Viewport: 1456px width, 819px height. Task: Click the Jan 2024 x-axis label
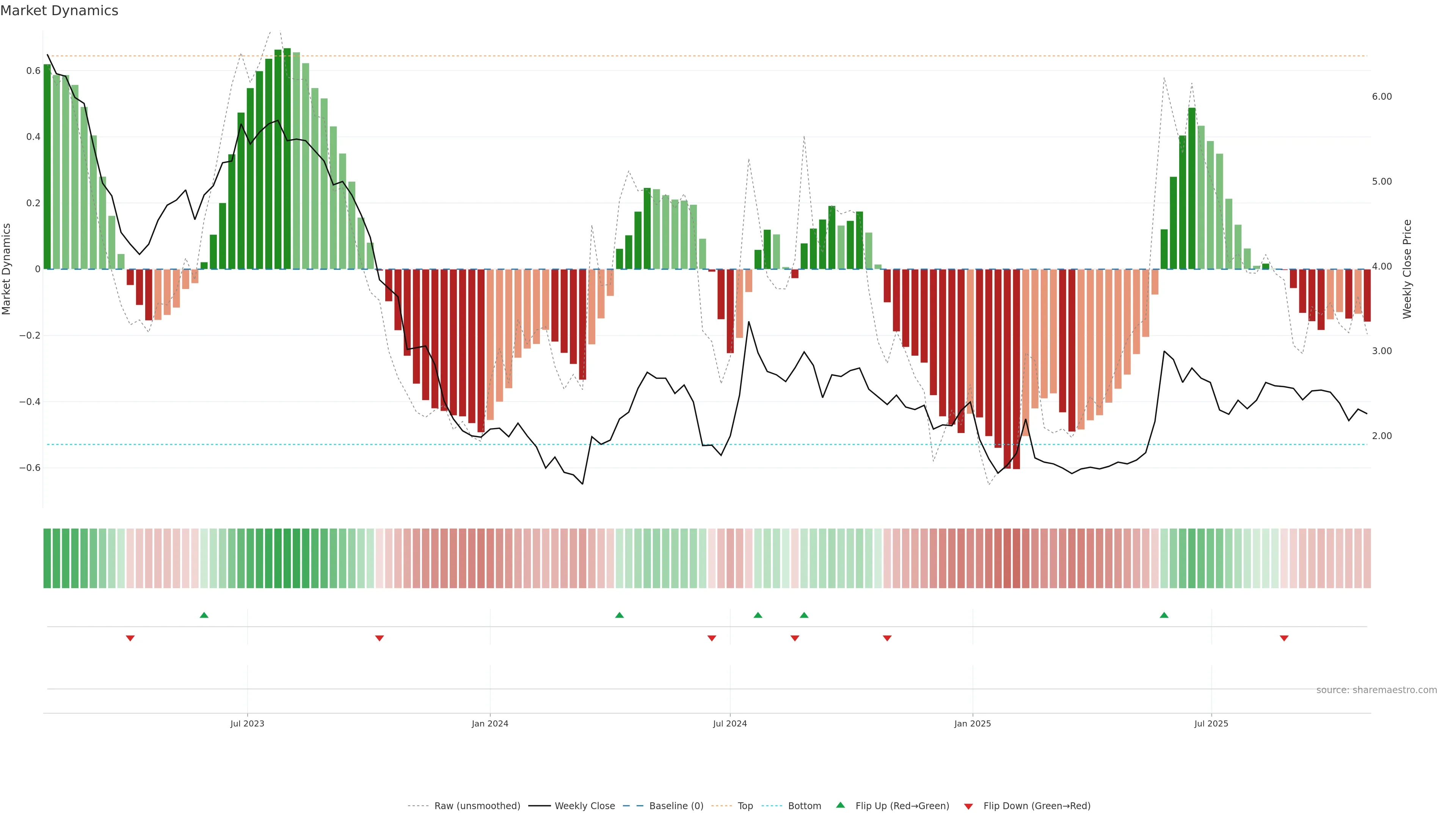[x=490, y=723]
